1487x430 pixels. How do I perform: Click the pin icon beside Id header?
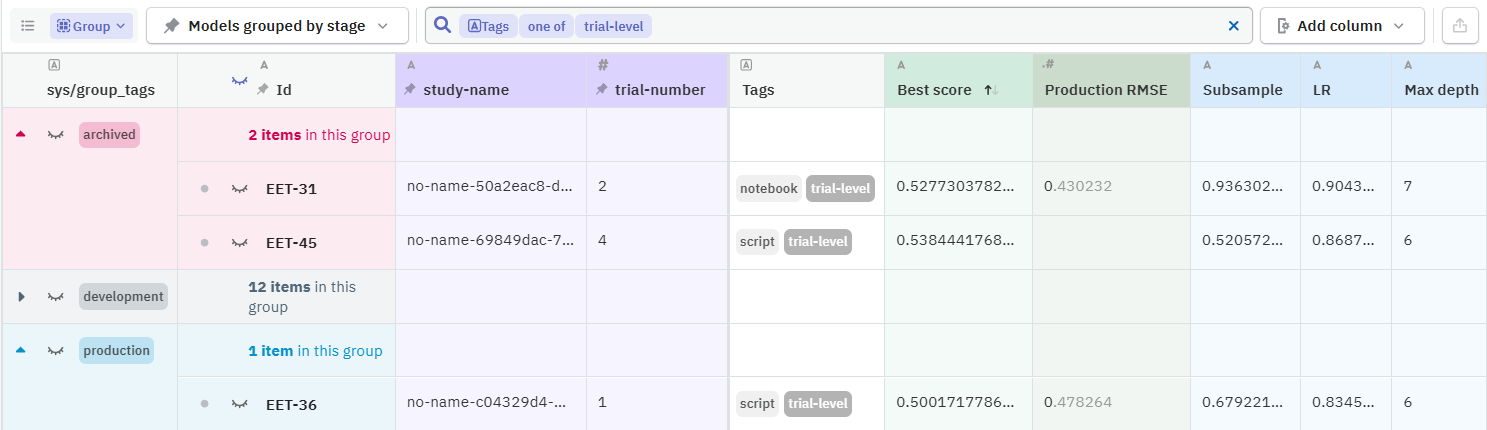[x=263, y=90]
